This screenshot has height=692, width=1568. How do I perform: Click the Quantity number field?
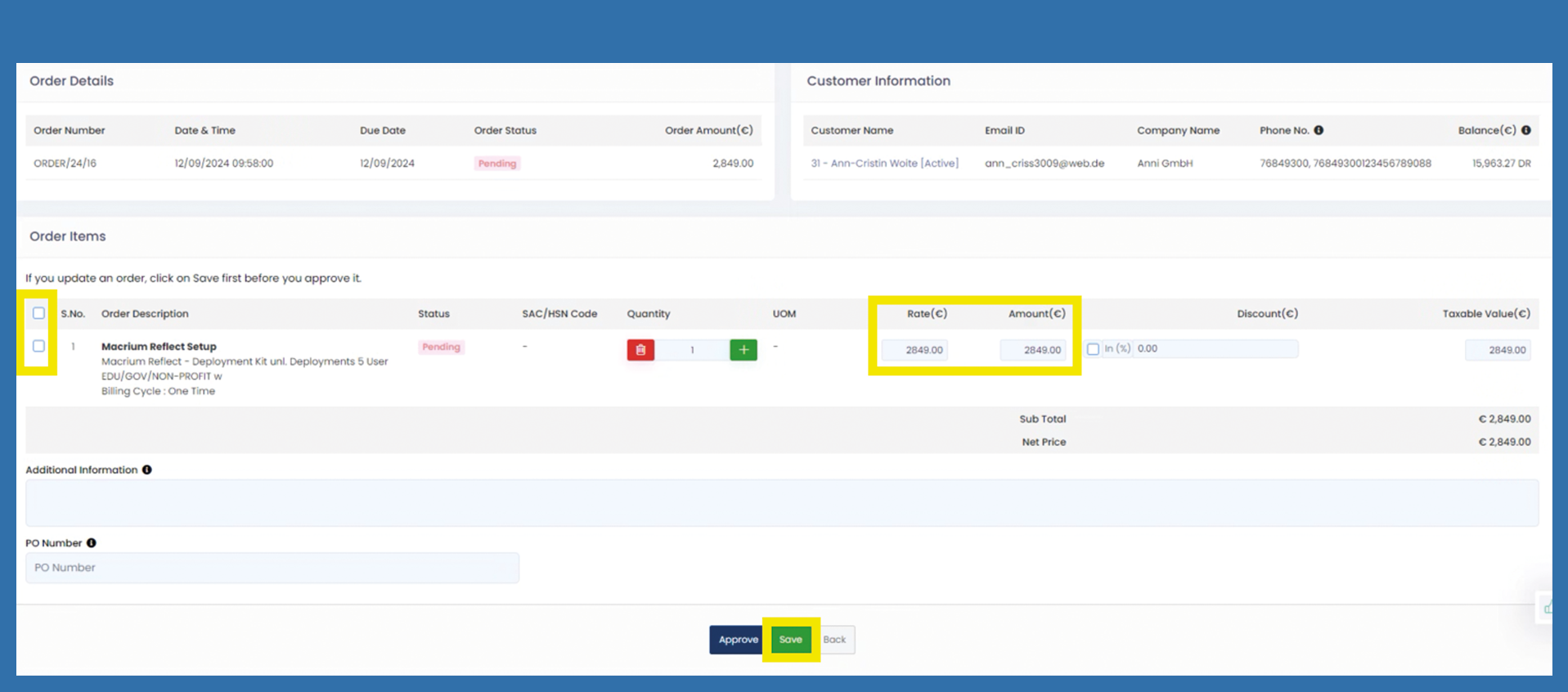(692, 350)
